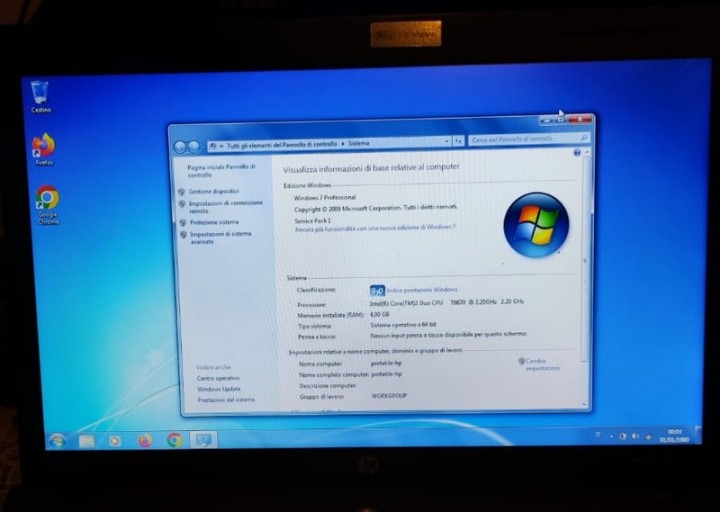Open Chrome from the taskbar
The width and height of the screenshot is (720, 512).
point(174,440)
